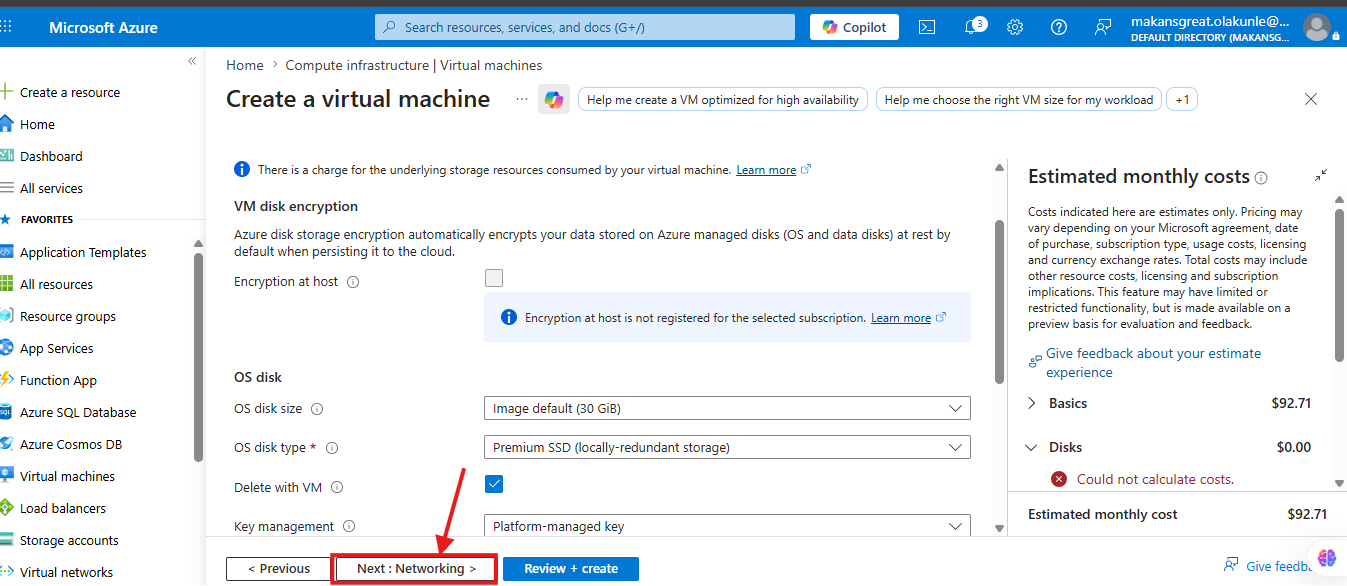Click the Function App icon in the sidebar
1347x586 pixels.
click(7, 380)
